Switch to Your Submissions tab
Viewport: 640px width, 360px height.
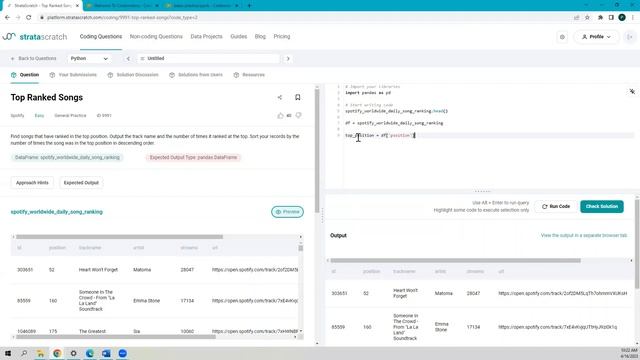click(x=73, y=75)
